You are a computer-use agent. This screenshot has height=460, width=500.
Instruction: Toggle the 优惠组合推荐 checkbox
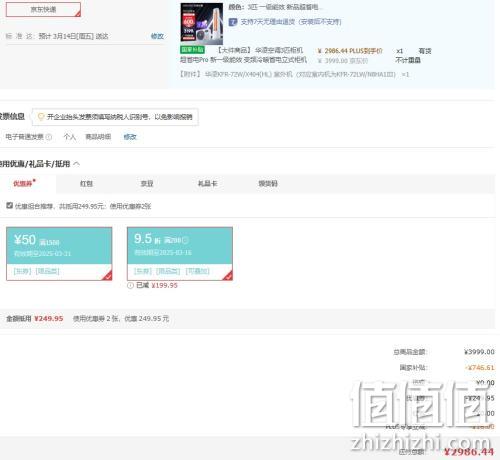pos(10,206)
